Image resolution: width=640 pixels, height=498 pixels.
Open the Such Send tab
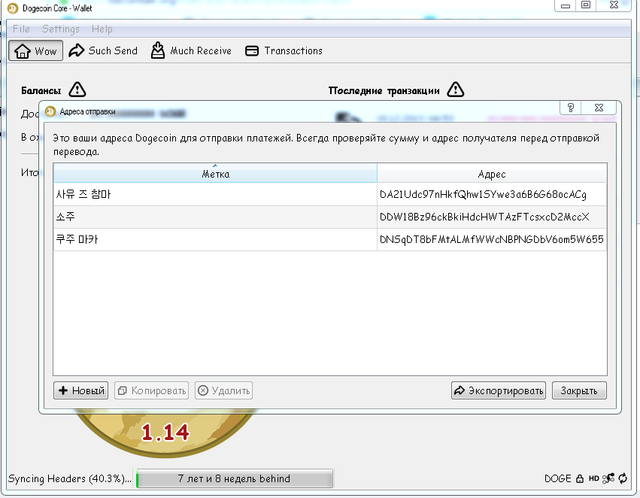click(x=103, y=51)
